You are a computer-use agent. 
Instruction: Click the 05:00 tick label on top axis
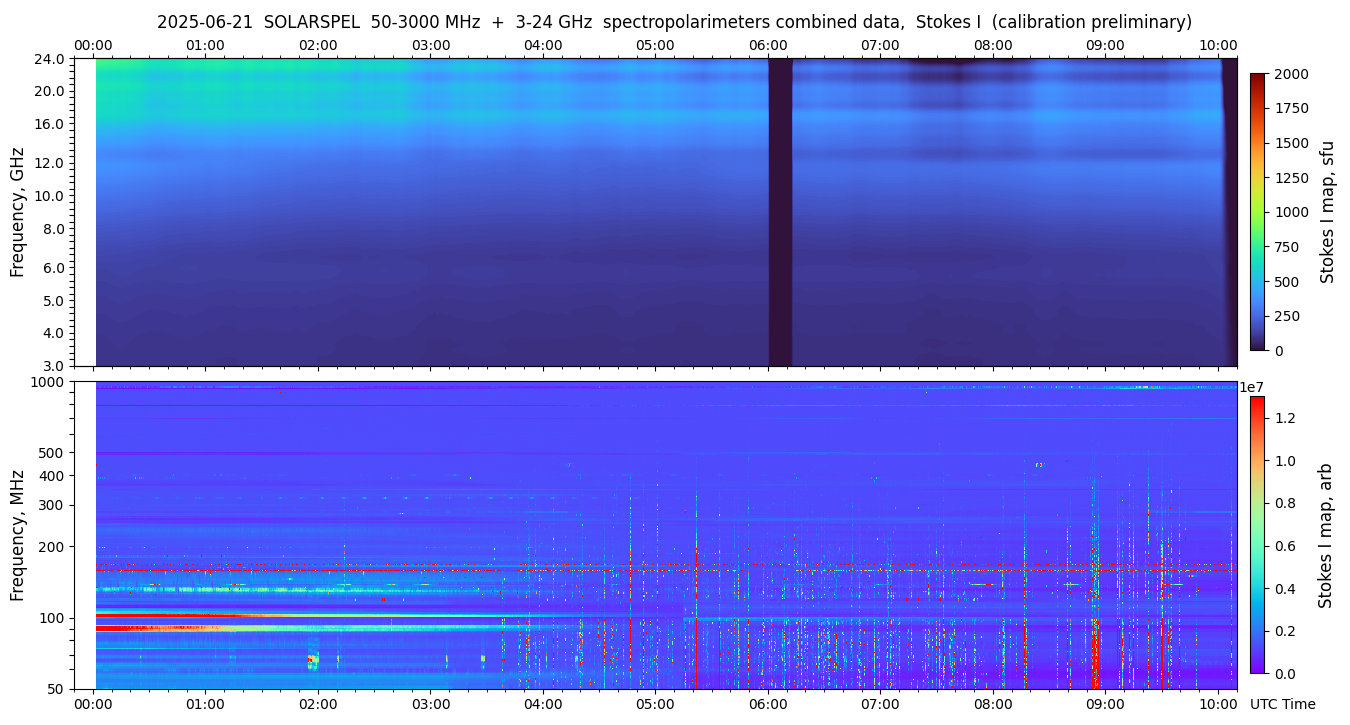point(655,46)
